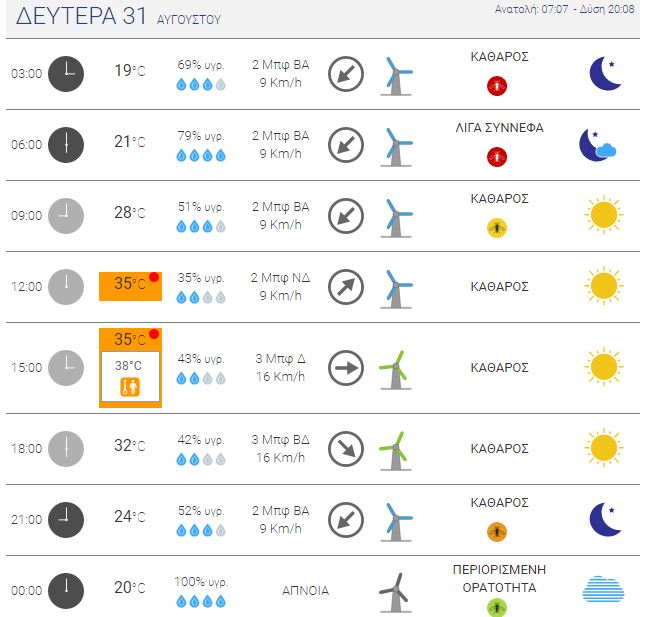Click the green wind turbine at 15:00
The height and width of the screenshot is (617, 651).
click(396, 370)
